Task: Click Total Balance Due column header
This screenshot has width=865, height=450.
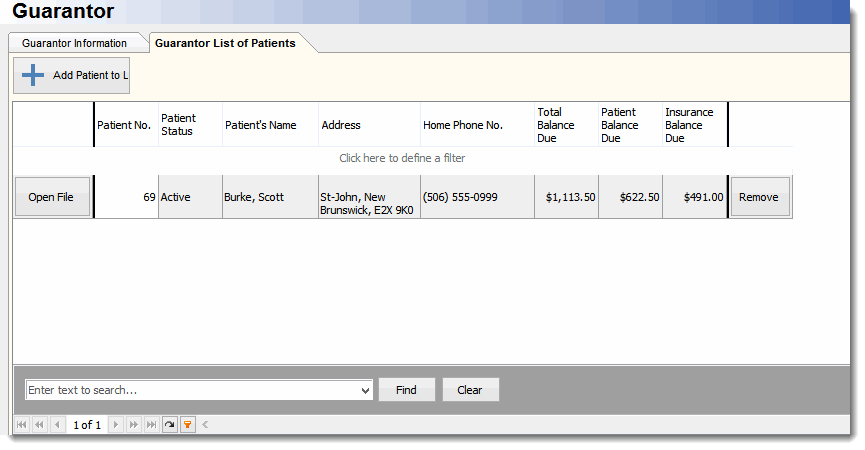Action: coord(567,125)
